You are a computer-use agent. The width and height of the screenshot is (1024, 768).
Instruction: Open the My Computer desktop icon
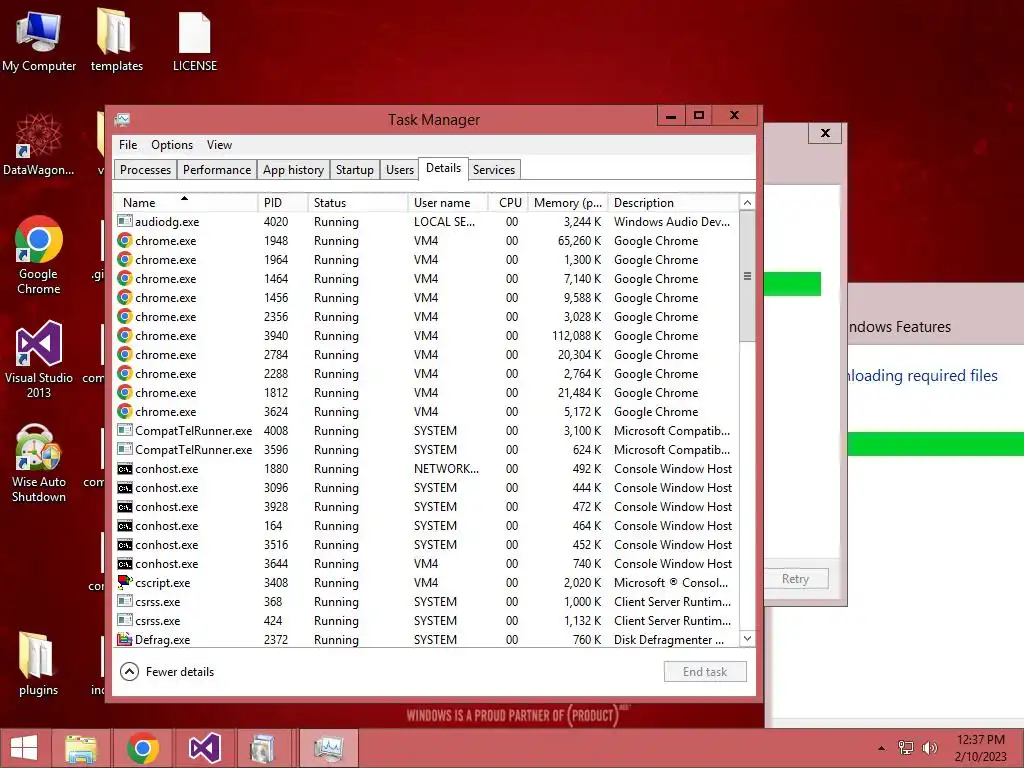click(39, 39)
